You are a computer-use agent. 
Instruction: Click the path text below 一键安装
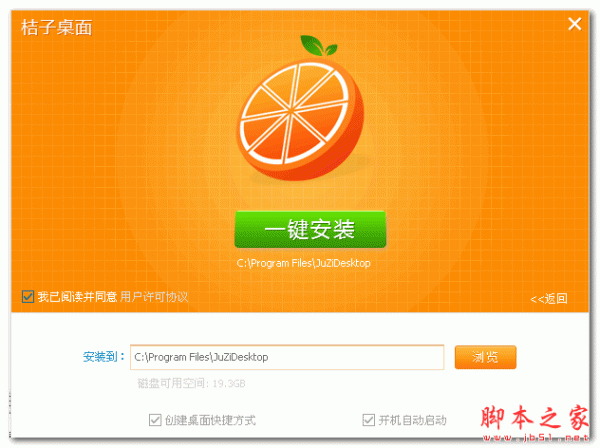coord(303,263)
